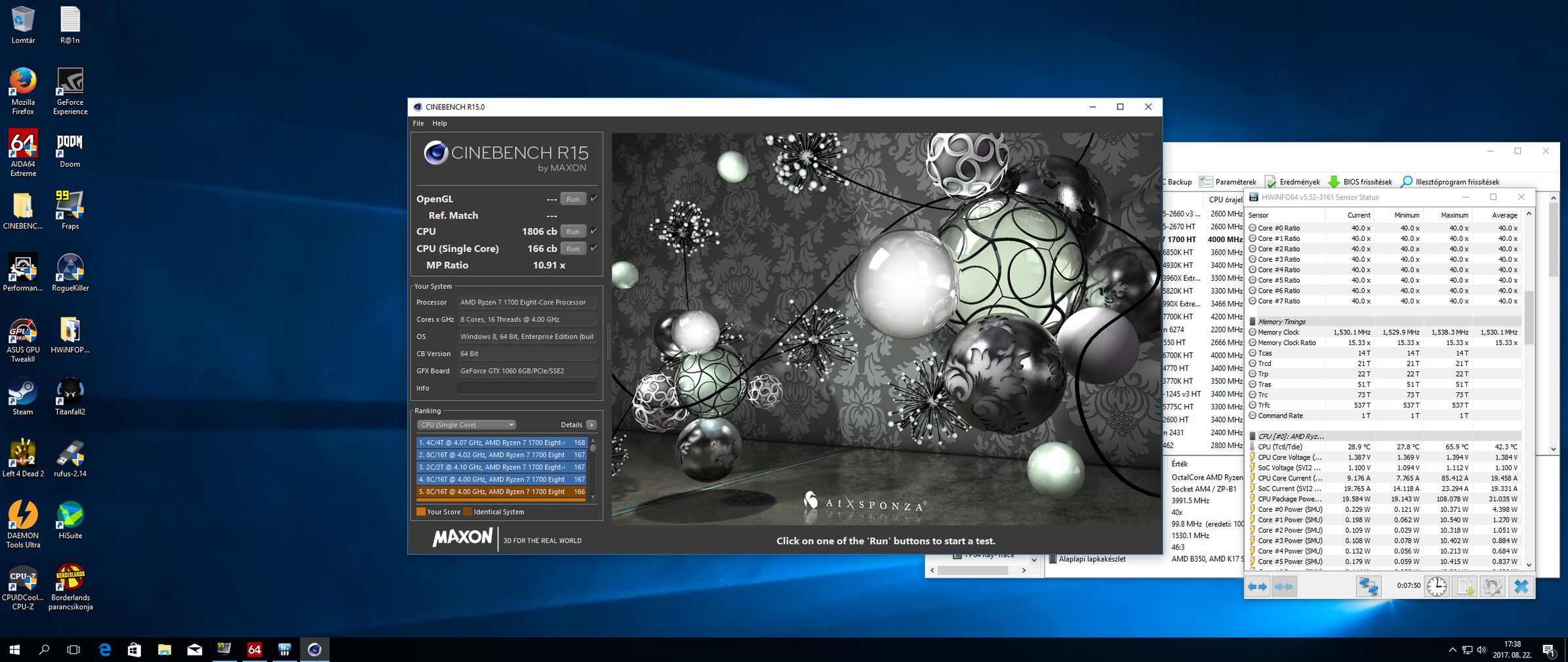Select the CPU Package Powe... sensor row
This screenshot has width=1568, height=662.
click(x=1385, y=499)
